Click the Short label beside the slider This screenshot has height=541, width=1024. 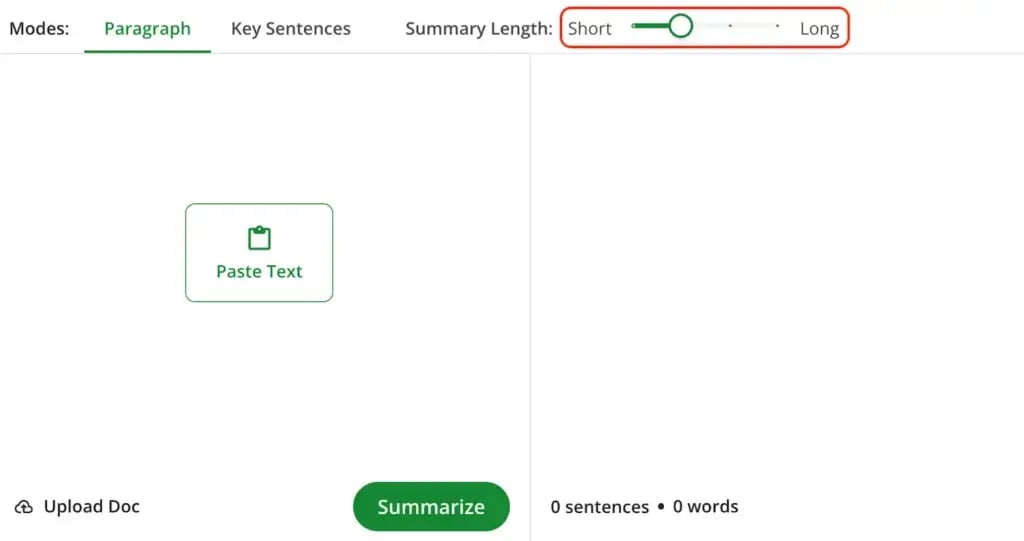point(589,28)
